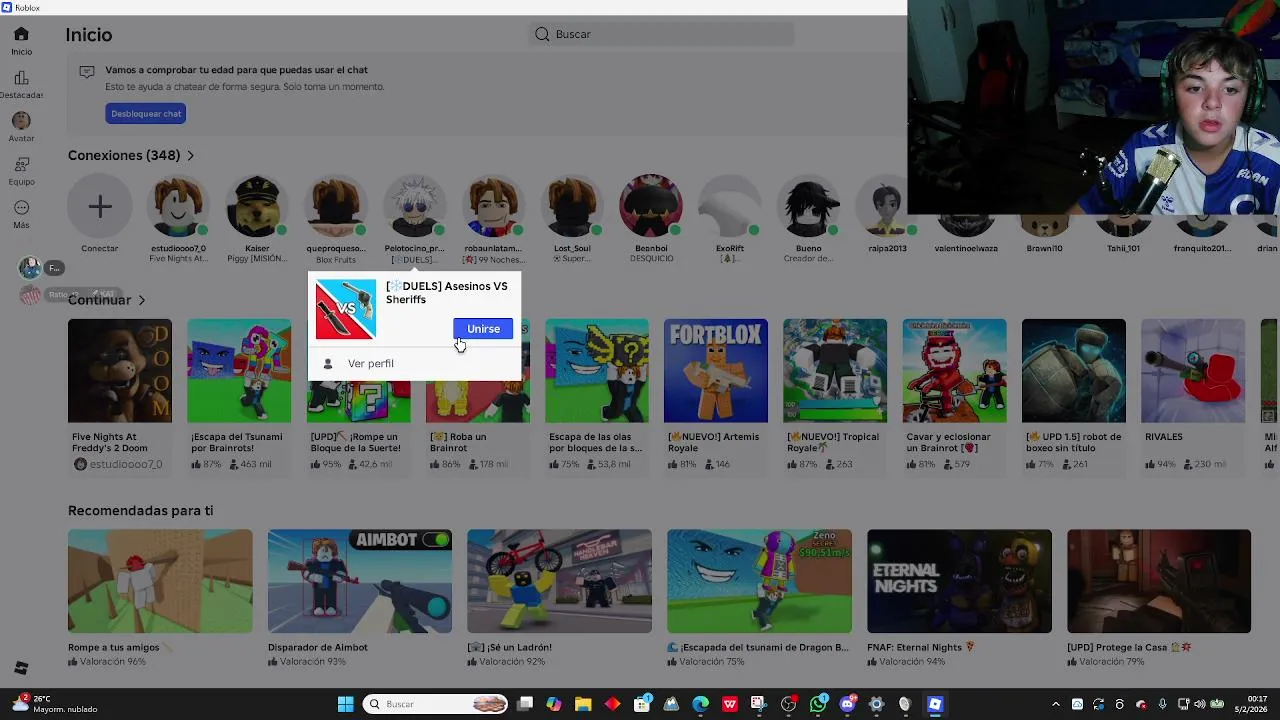Open DUELS Asesinos VS Sheriffs title
1280x720 pixels.
point(447,293)
